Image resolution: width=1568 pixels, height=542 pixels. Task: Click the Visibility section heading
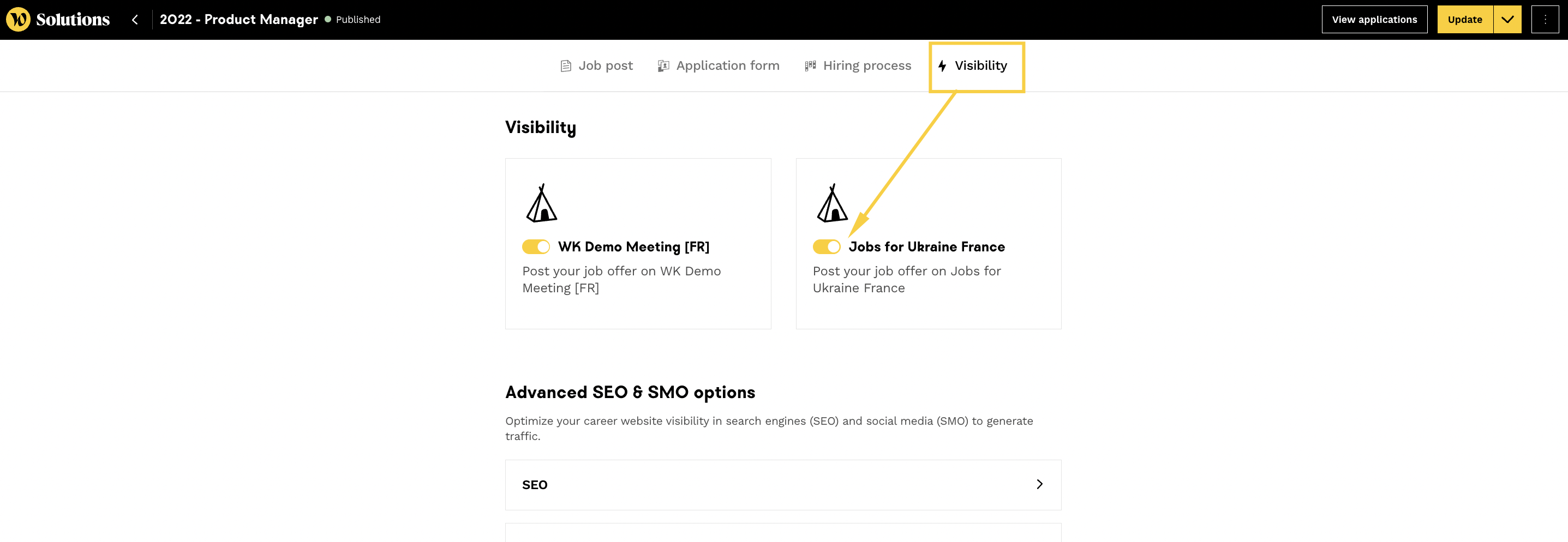(541, 128)
